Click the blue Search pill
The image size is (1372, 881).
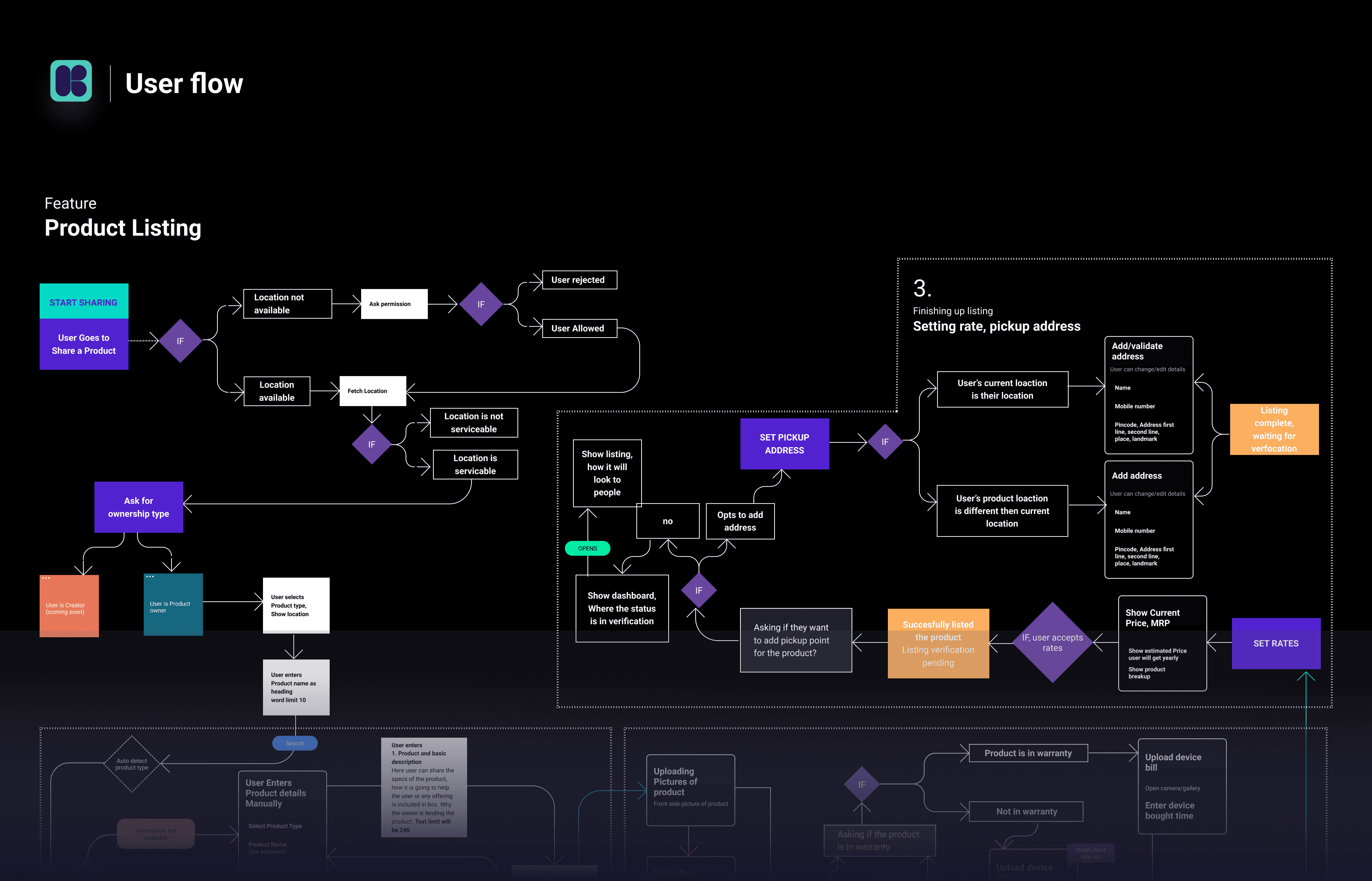click(294, 743)
